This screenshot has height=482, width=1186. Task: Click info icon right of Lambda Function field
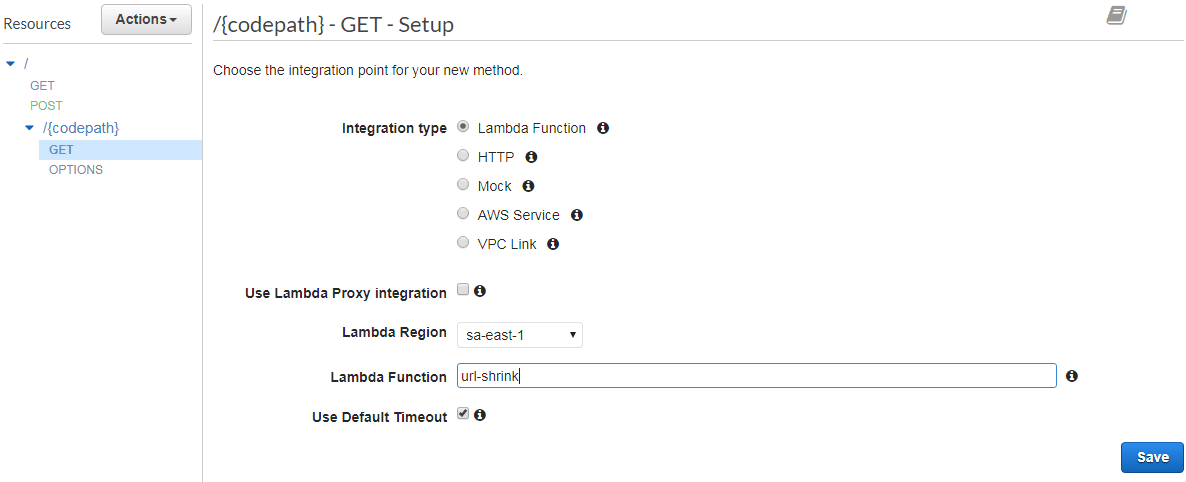pos(1072,376)
